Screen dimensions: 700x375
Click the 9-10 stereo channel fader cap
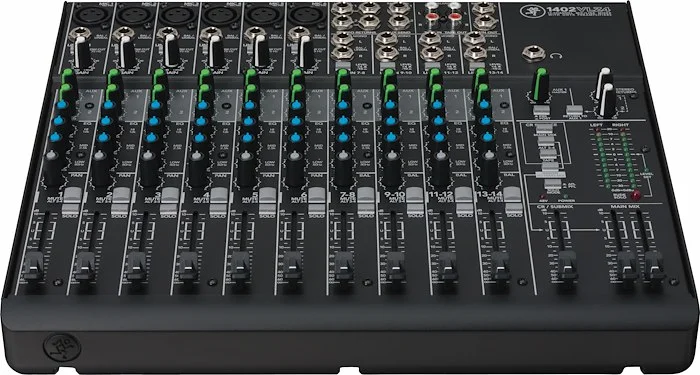point(396,266)
